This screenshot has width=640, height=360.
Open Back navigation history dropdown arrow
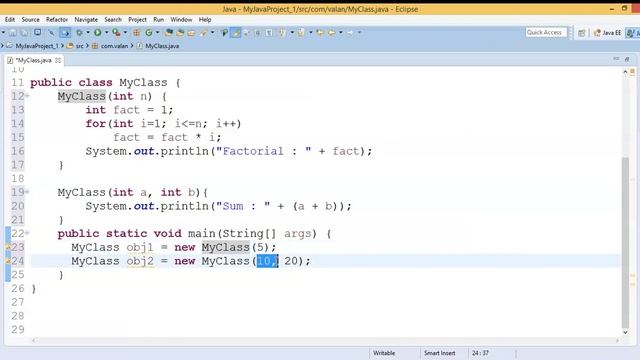click(x=340, y=32)
